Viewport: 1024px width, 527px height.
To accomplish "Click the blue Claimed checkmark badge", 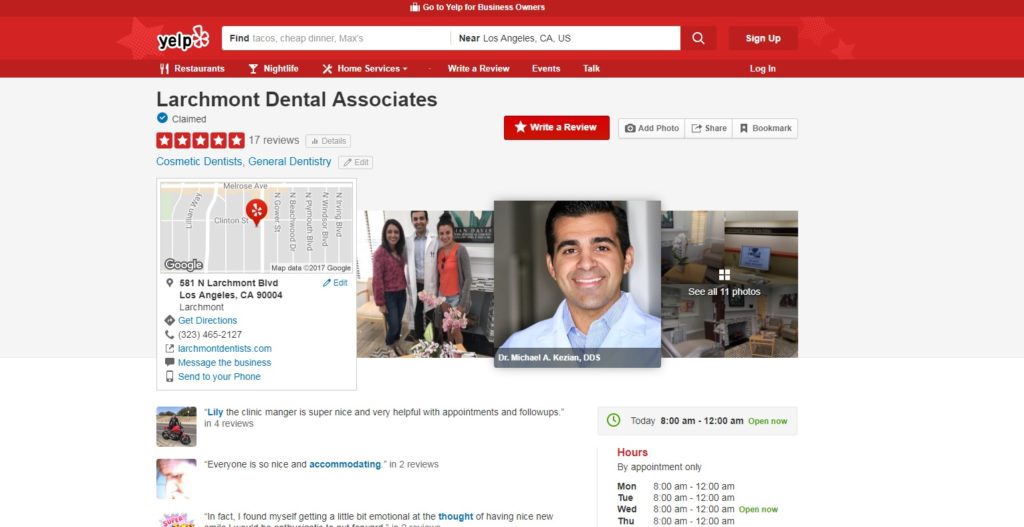I will click(x=162, y=118).
